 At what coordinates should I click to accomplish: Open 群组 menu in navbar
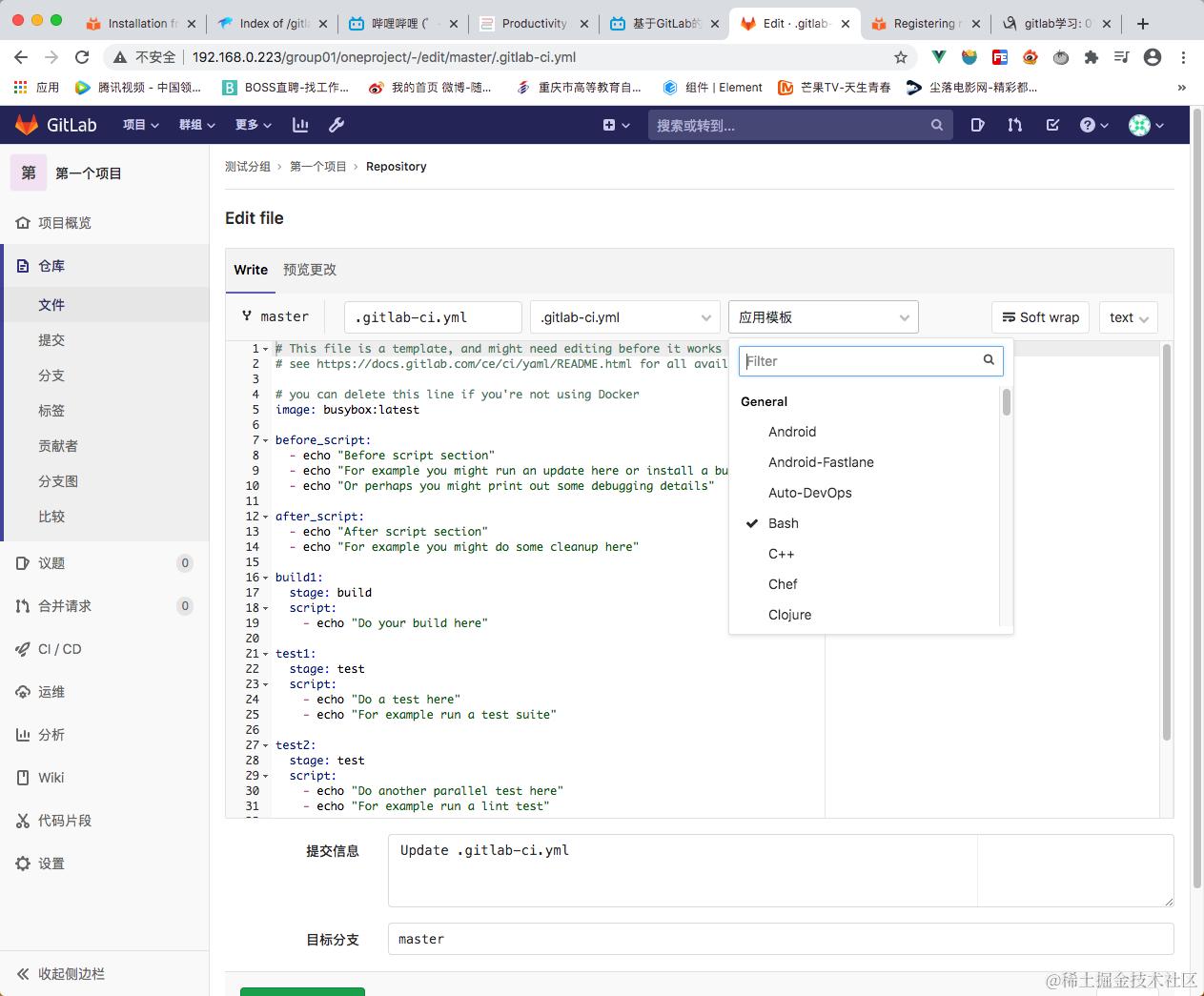coord(196,125)
